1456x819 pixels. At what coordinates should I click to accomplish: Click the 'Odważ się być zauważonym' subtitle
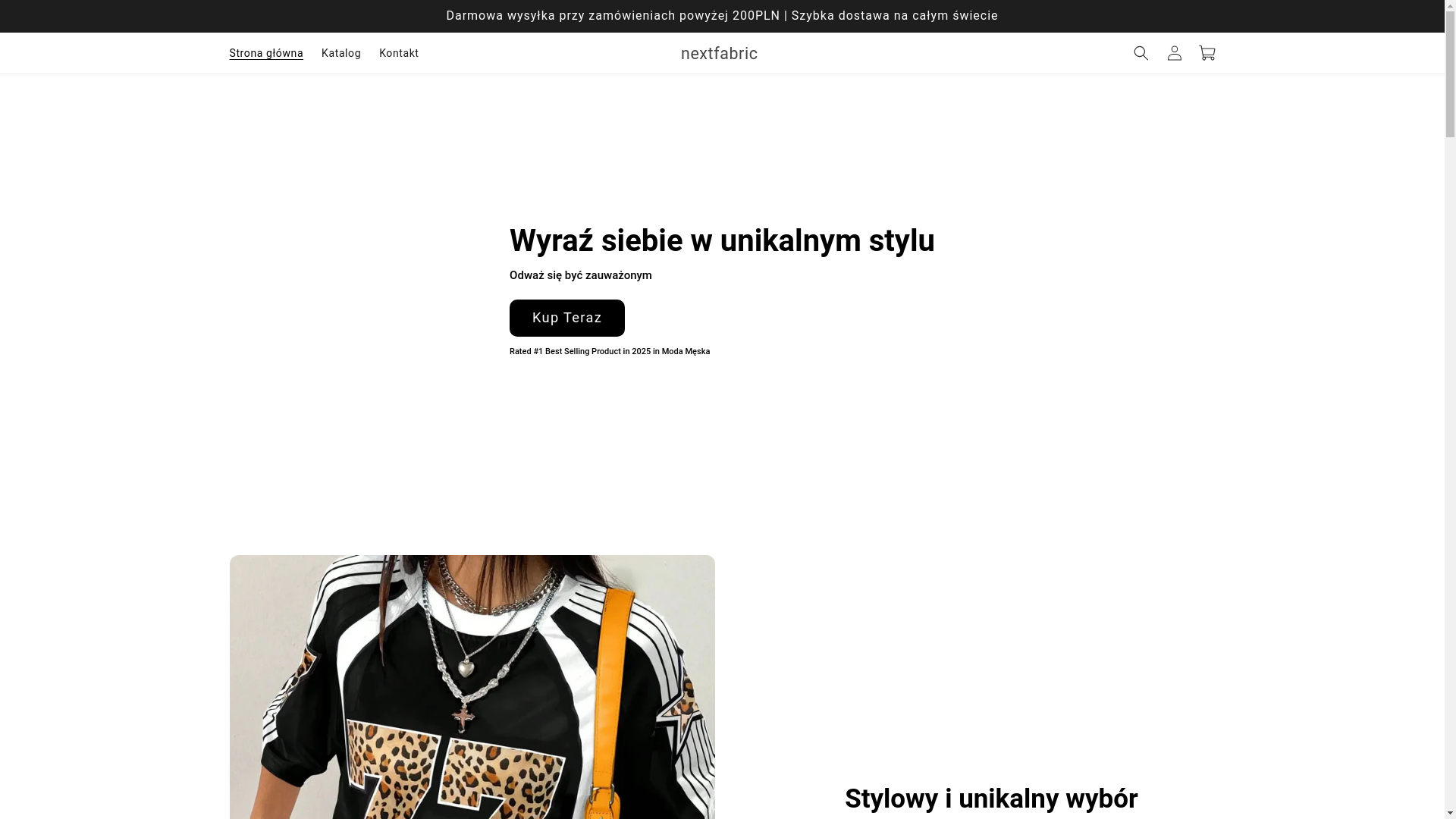point(580,275)
